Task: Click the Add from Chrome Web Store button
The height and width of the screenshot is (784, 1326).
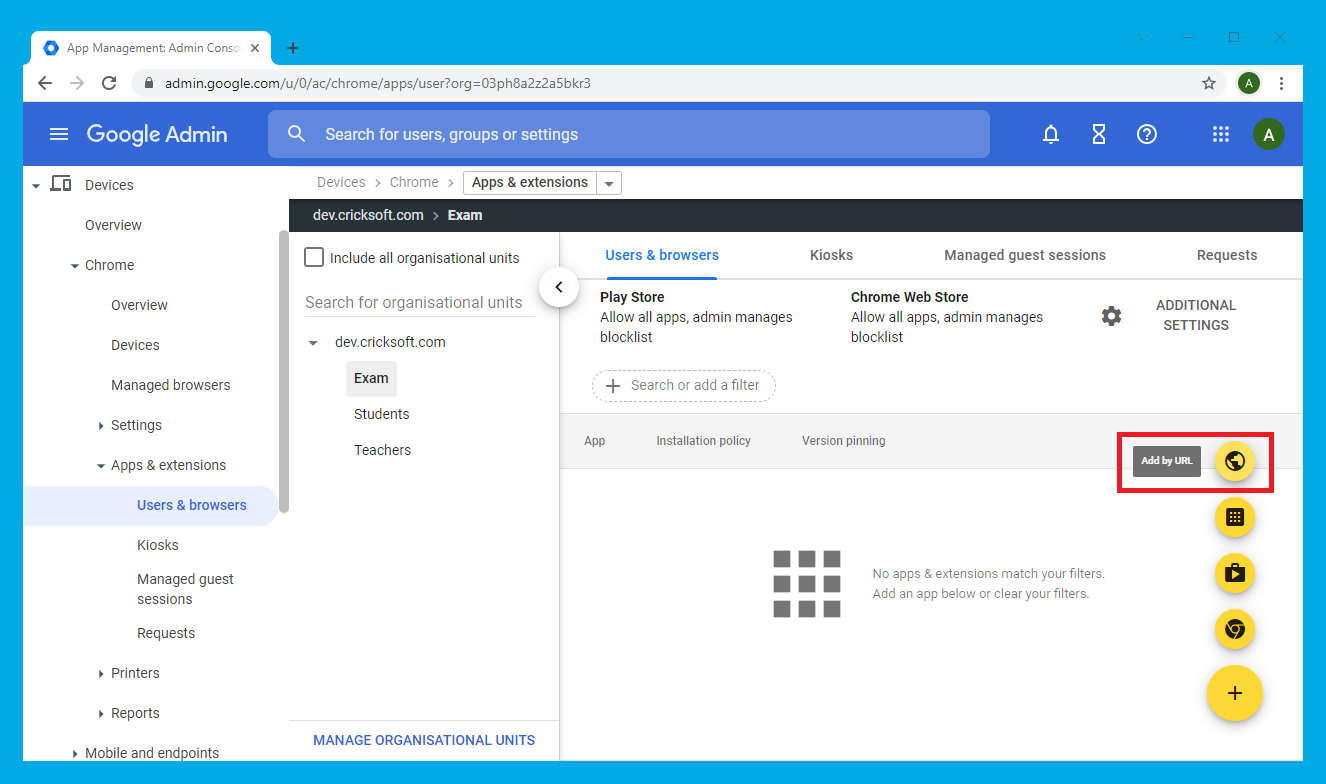Action: coord(1234,629)
